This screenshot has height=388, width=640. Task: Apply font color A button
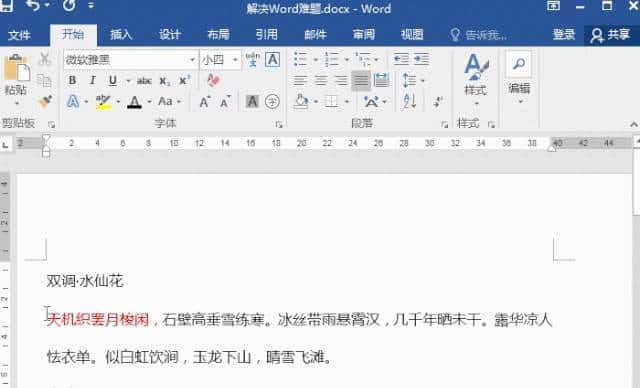point(134,102)
